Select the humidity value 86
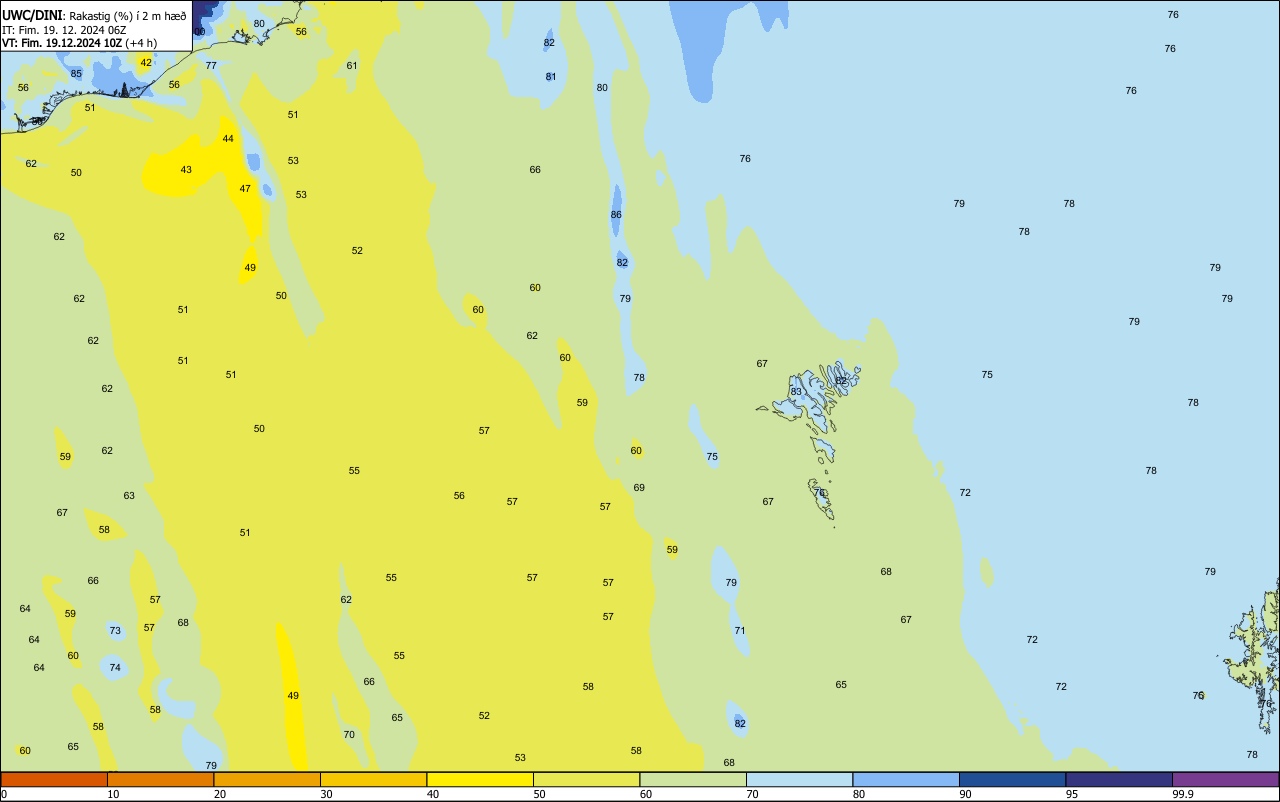 point(616,215)
